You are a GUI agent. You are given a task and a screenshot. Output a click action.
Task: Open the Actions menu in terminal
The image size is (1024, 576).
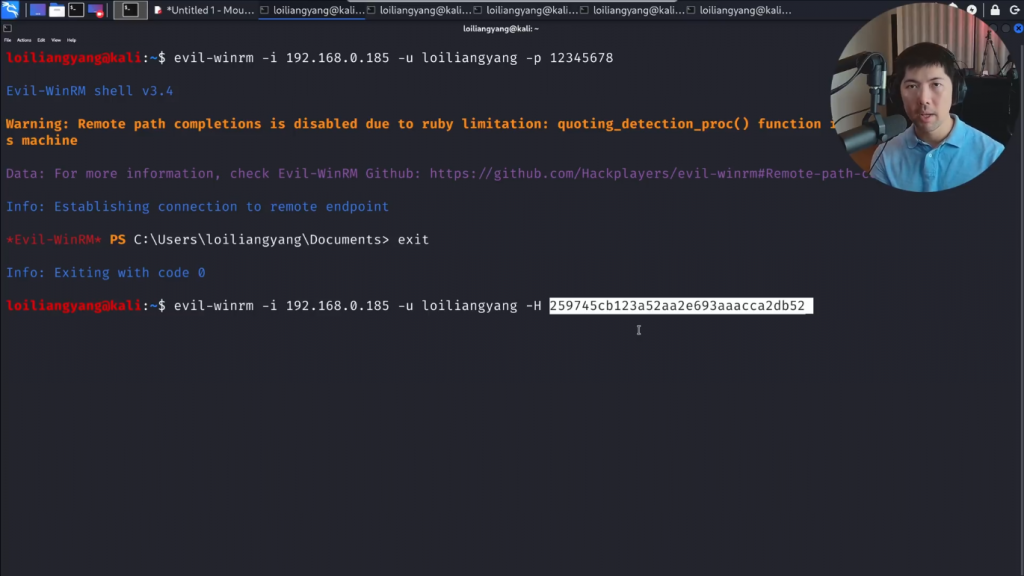[24, 40]
